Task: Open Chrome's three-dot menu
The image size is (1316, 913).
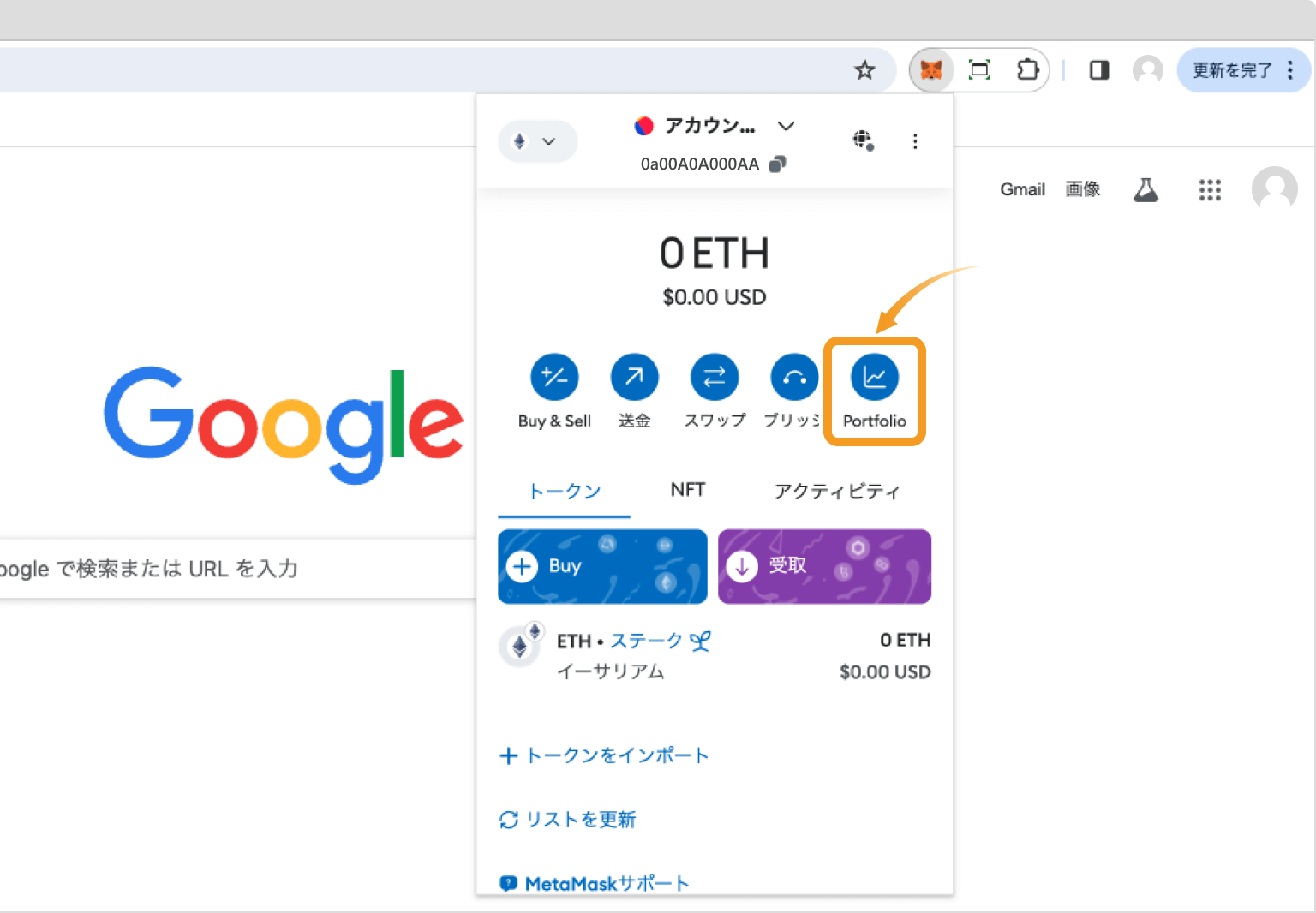Action: click(1290, 70)
